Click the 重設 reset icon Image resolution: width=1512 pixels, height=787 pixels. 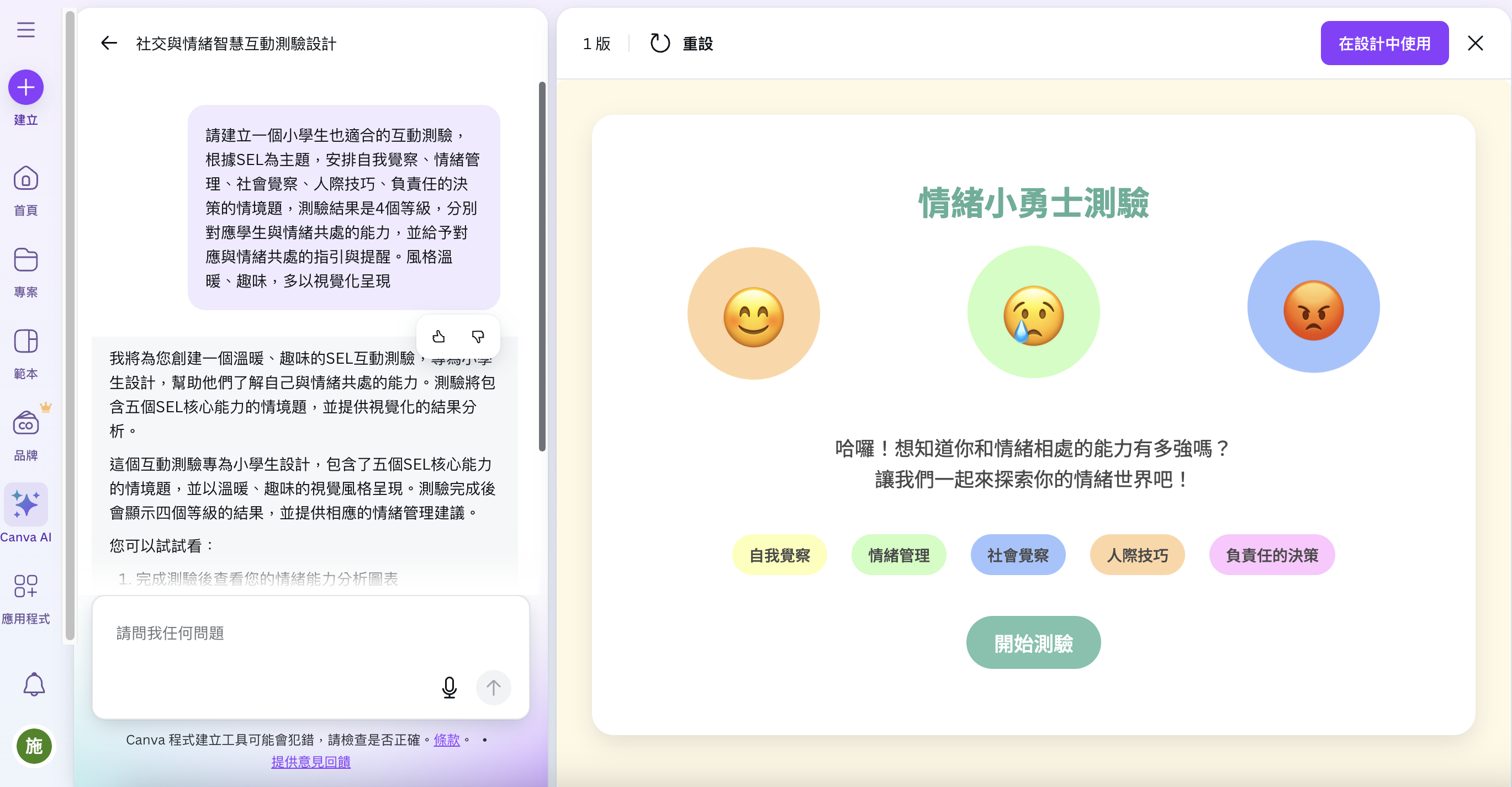pos(660,43)
